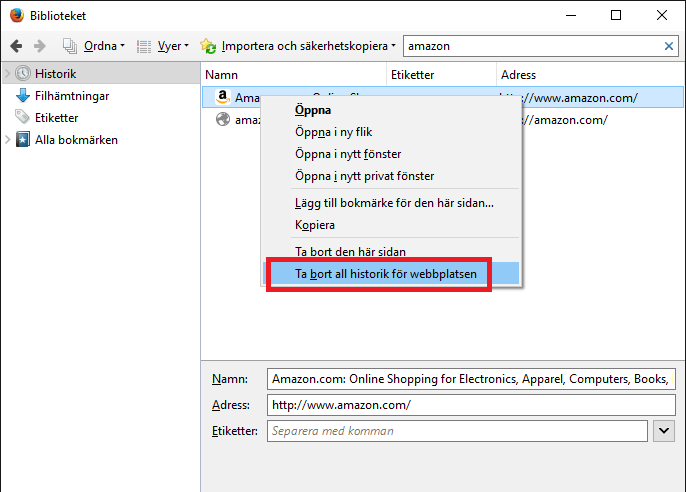Click the globe icon in second row

click(223, 119)
